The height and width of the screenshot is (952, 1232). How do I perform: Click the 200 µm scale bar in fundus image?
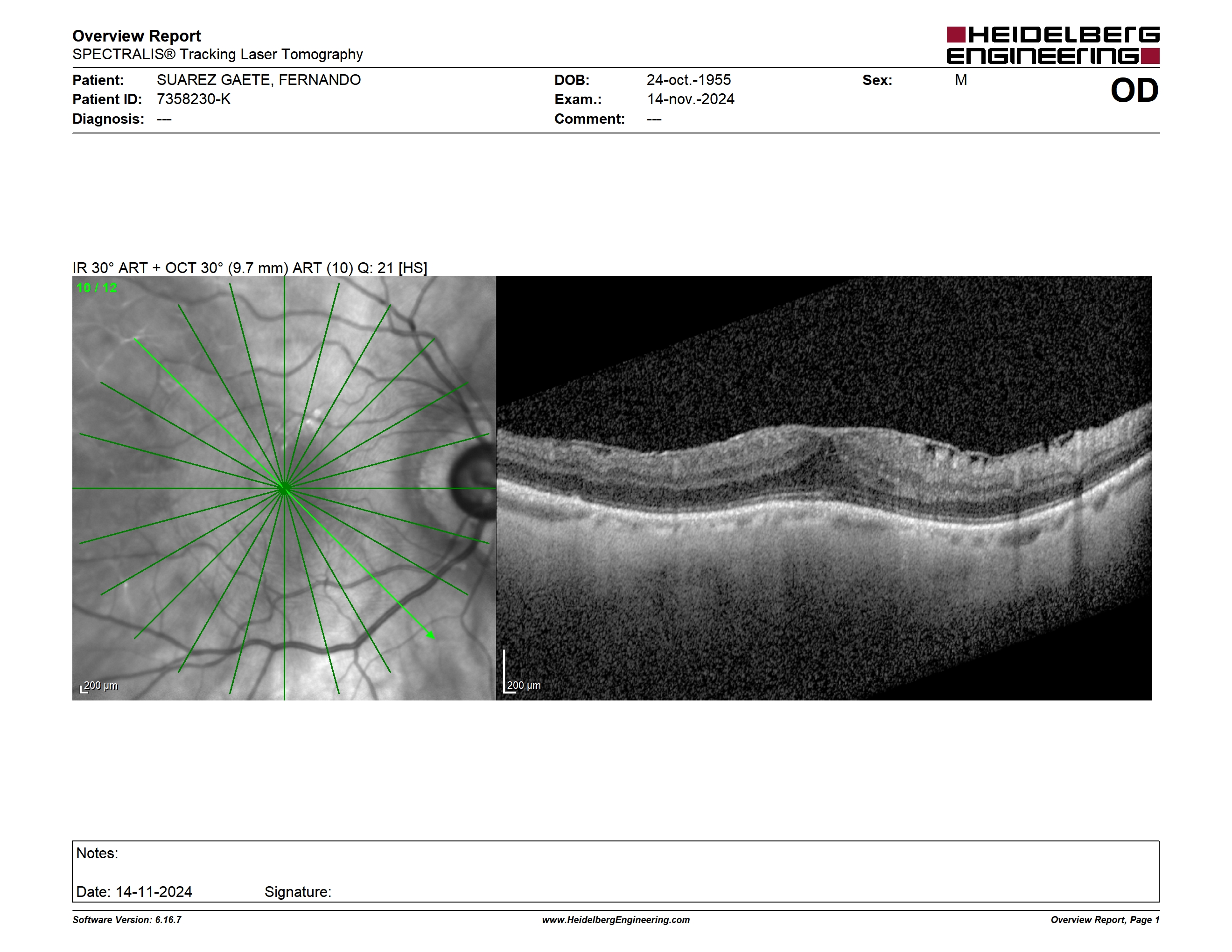[99, 686]
